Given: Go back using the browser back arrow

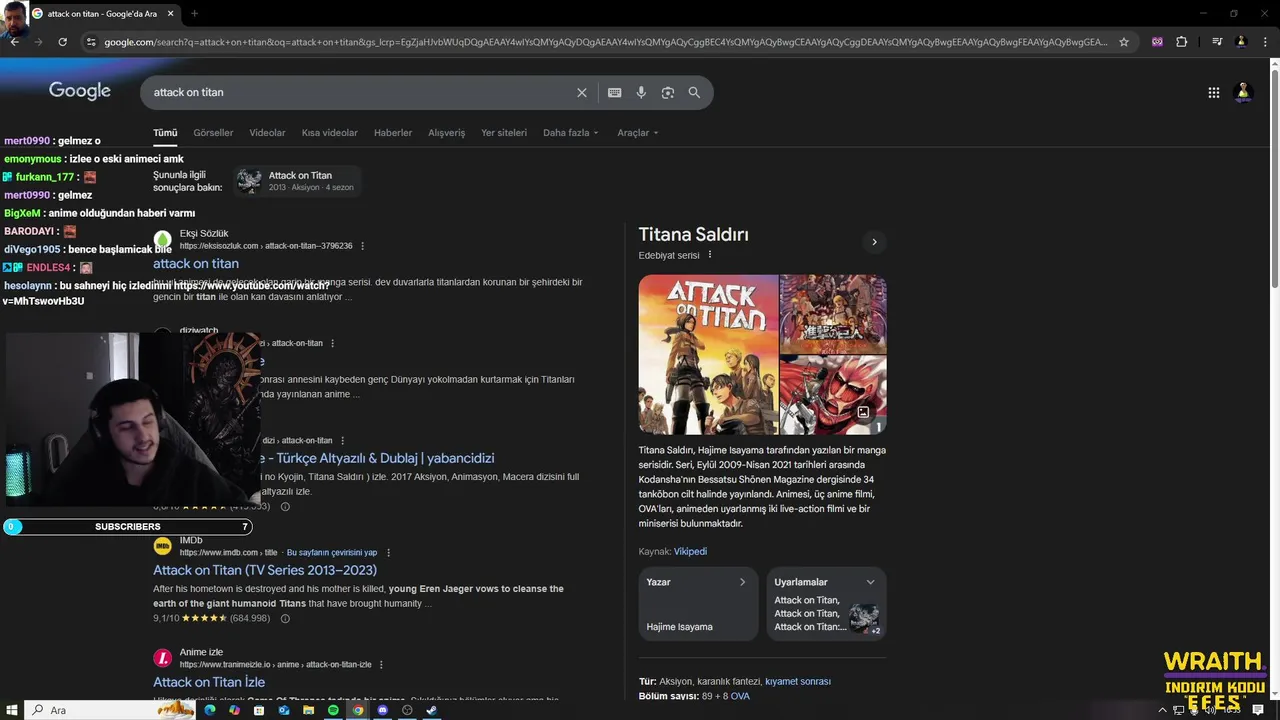Looking at the screenshot, I should pyautogui.click(x=14, y=42).
